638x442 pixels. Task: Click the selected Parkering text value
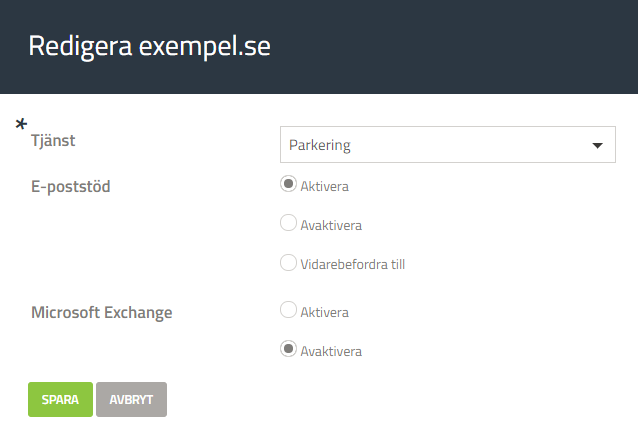coord(320,145)
